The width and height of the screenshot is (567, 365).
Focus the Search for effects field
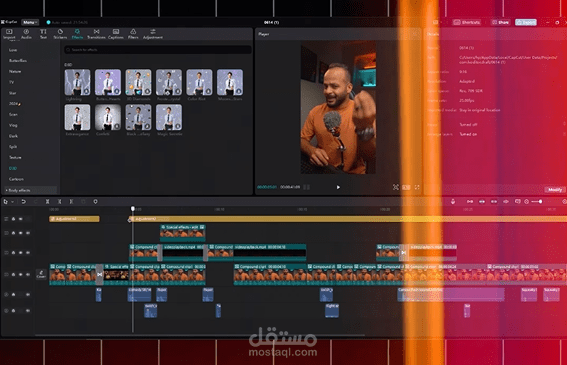(x=158, y=50)
